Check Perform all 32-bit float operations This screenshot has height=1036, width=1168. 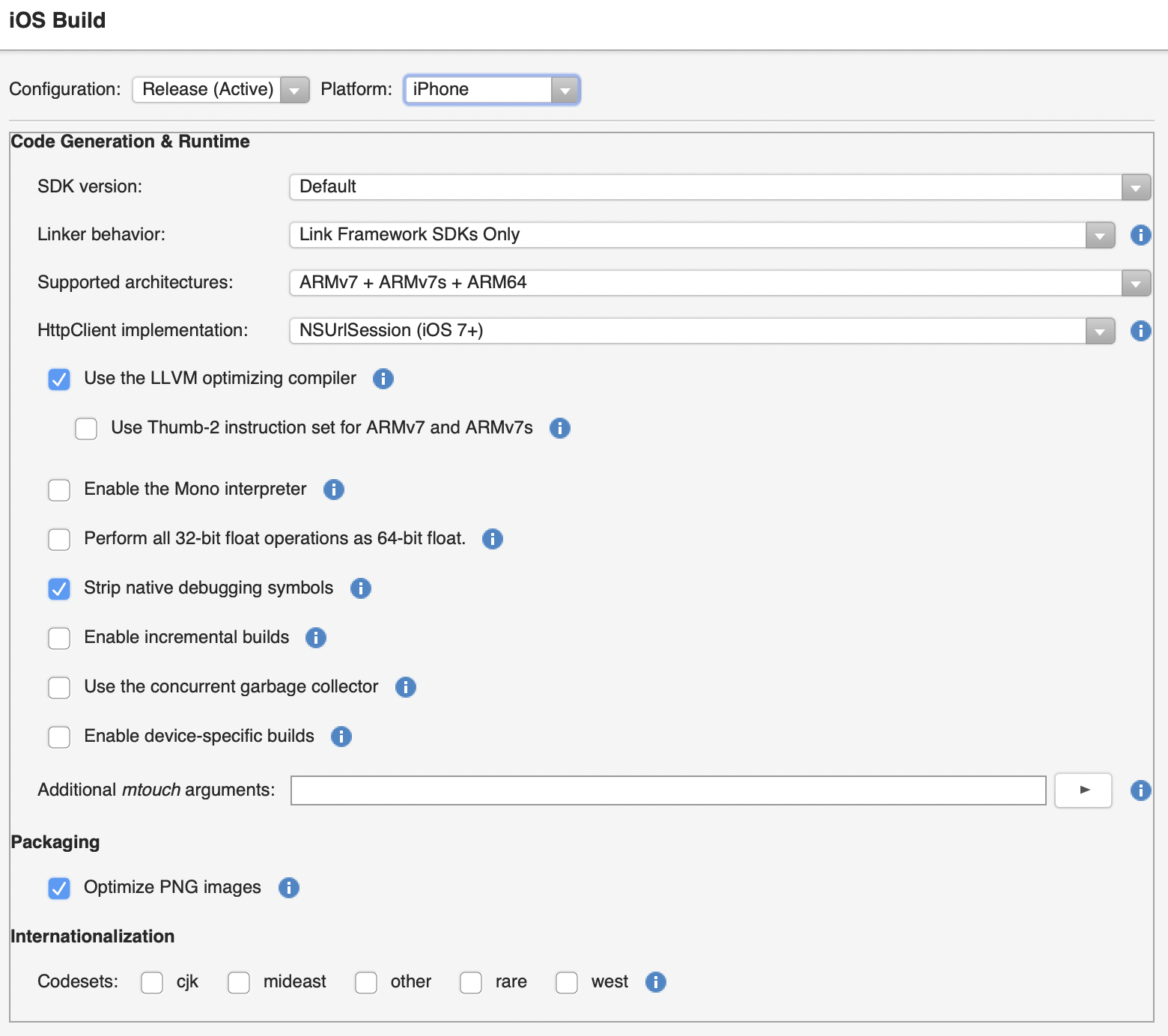click(x=59, y=540)
